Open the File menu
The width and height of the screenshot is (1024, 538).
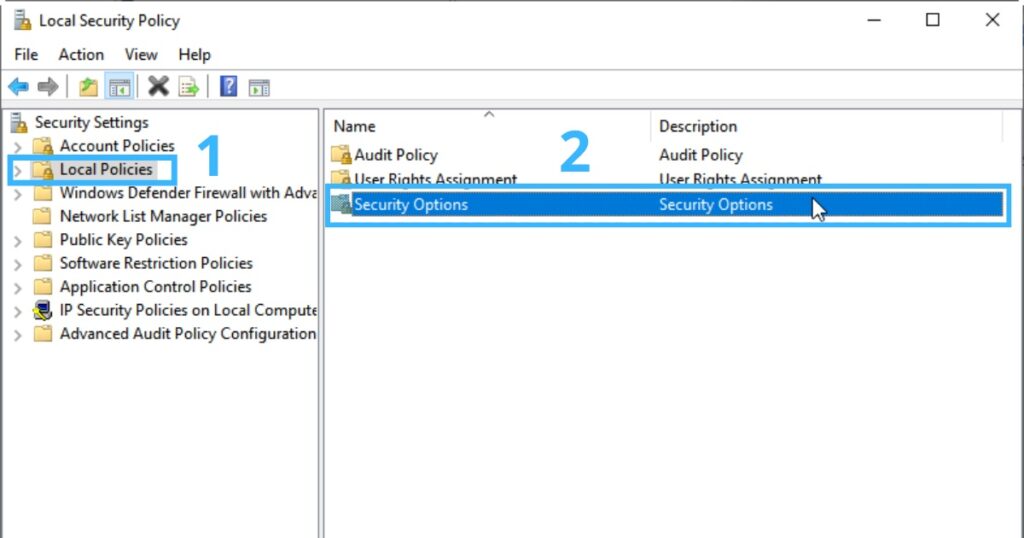click(26, 55)
